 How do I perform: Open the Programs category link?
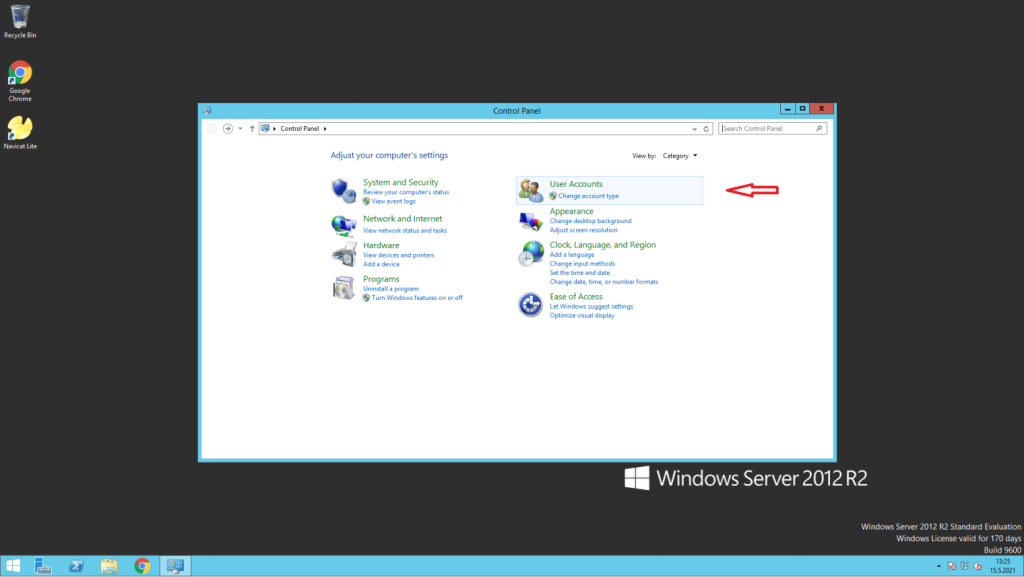click(381, 279)
